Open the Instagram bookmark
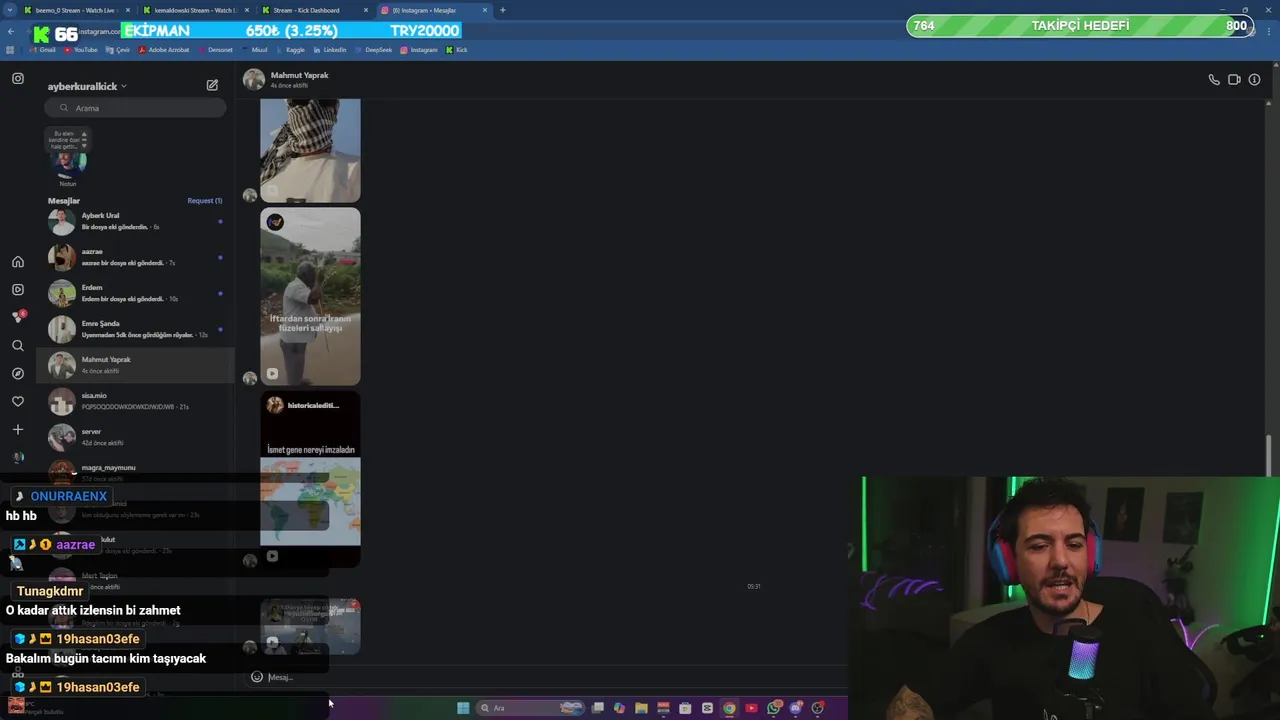Viewport: 1280px width, 720px height. pyautogui.click(x=419, y=50)
